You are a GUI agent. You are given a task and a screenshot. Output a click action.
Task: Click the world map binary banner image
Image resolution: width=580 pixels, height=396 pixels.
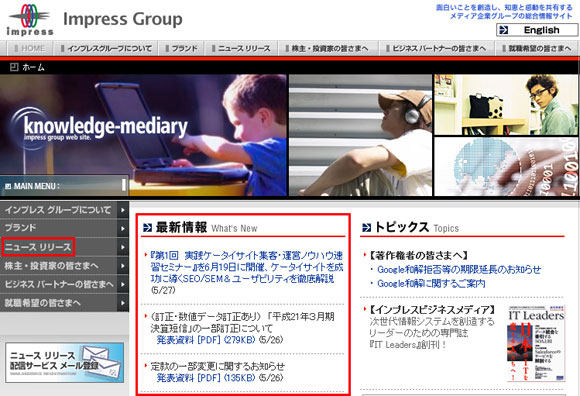(x=506, y=167)
